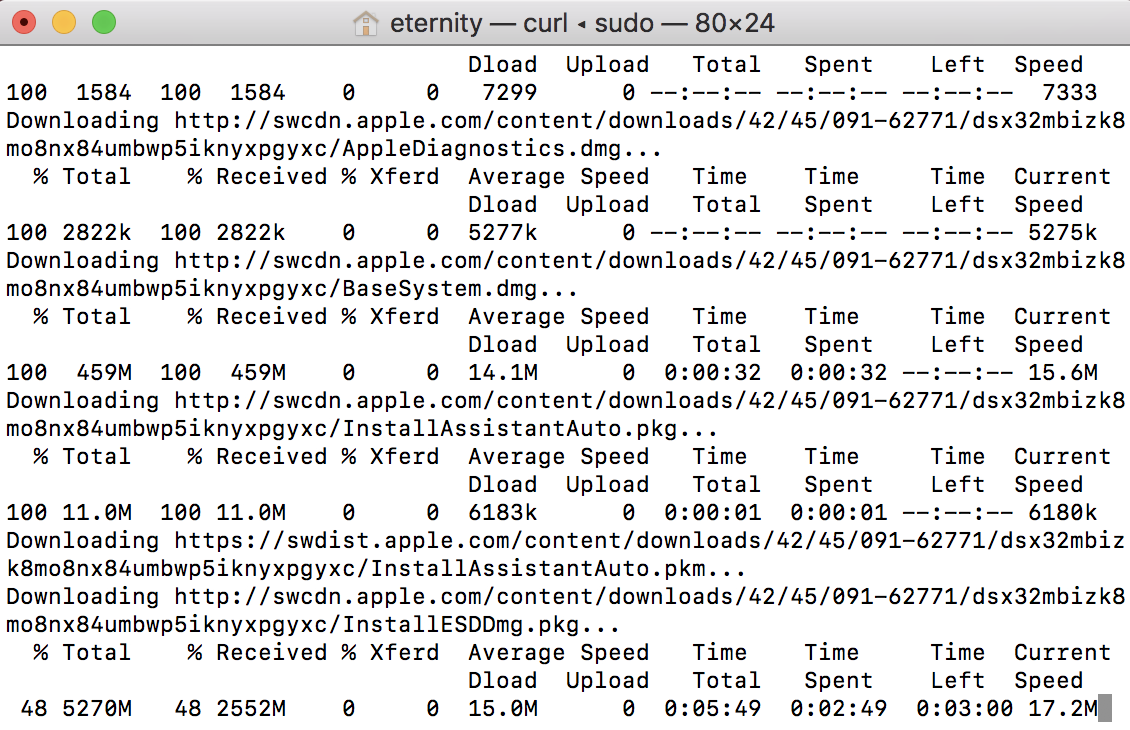Viewport: 1130px width, 730px height.
Task: Click the '6180k' current speed value
Action: (x=1063, y=512)
